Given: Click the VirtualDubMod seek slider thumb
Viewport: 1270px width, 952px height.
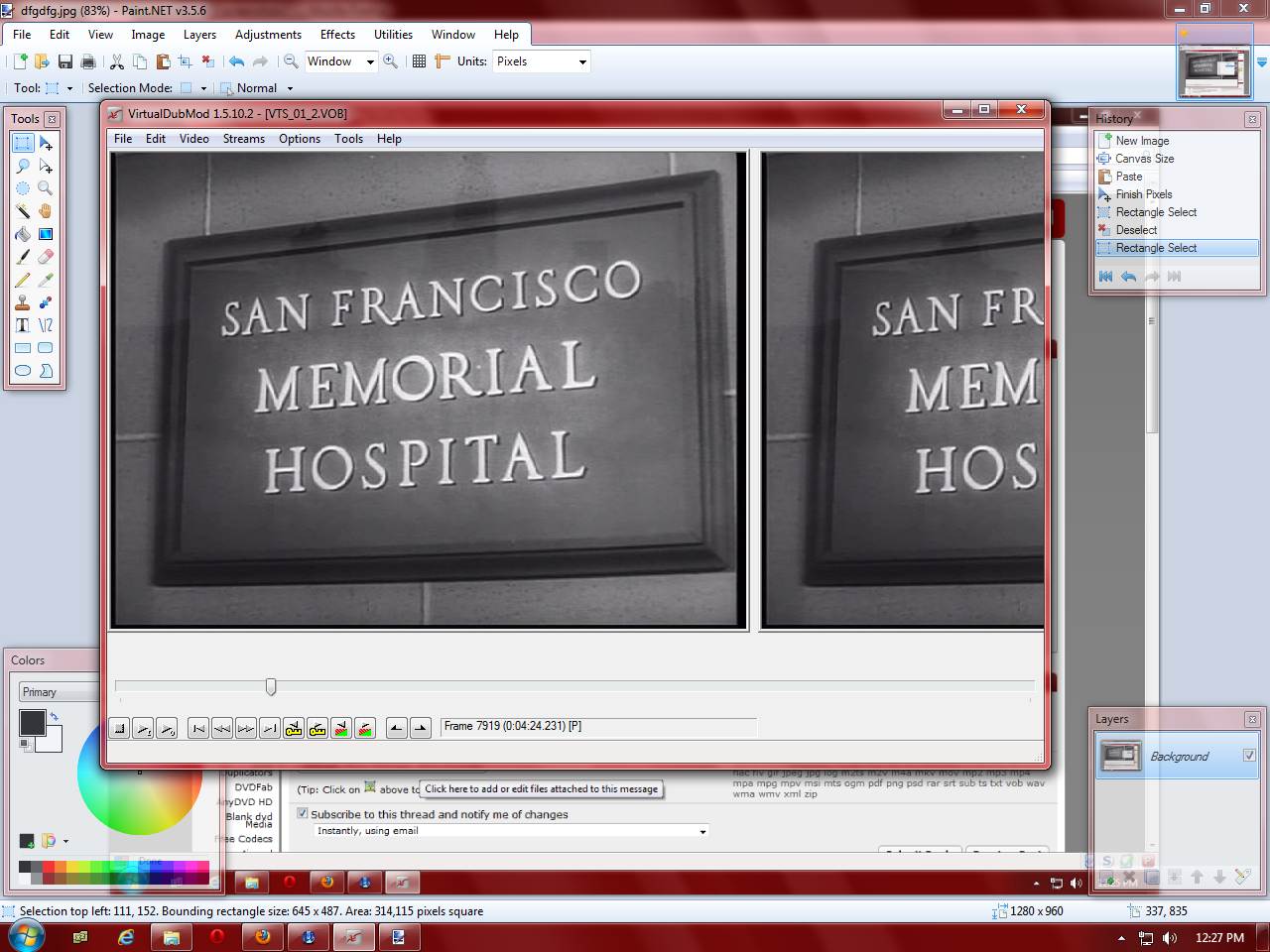Looking at the screenshot, I should point(270,686).
